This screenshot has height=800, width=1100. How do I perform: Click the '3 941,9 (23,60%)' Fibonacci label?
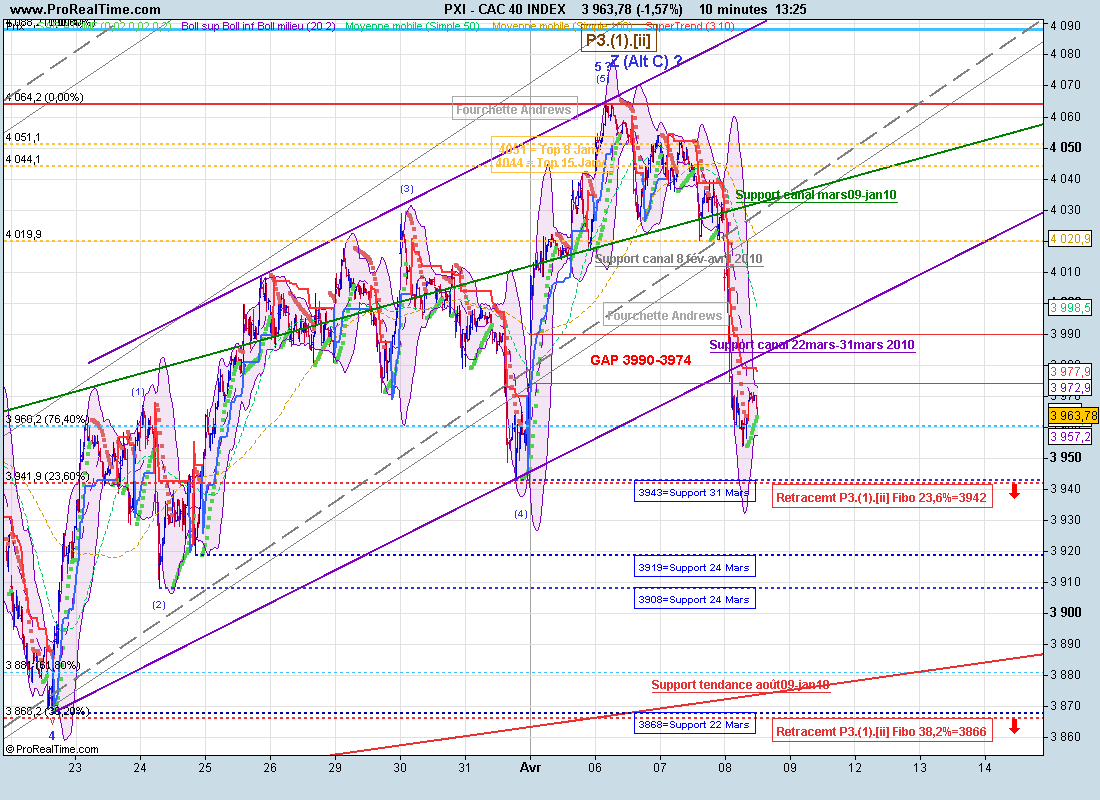[47, 476]
